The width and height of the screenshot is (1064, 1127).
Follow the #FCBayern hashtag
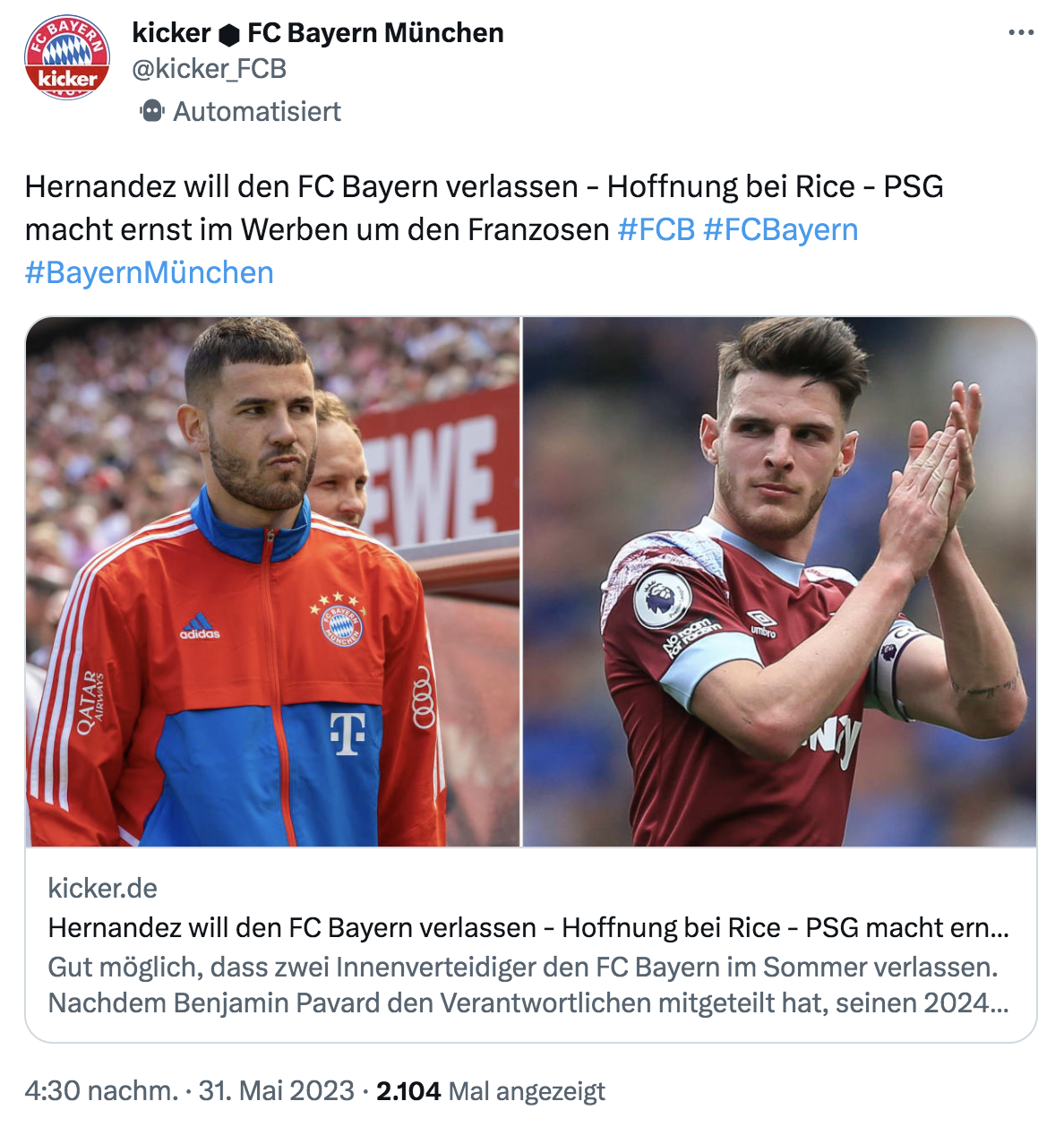coord(781,229)
